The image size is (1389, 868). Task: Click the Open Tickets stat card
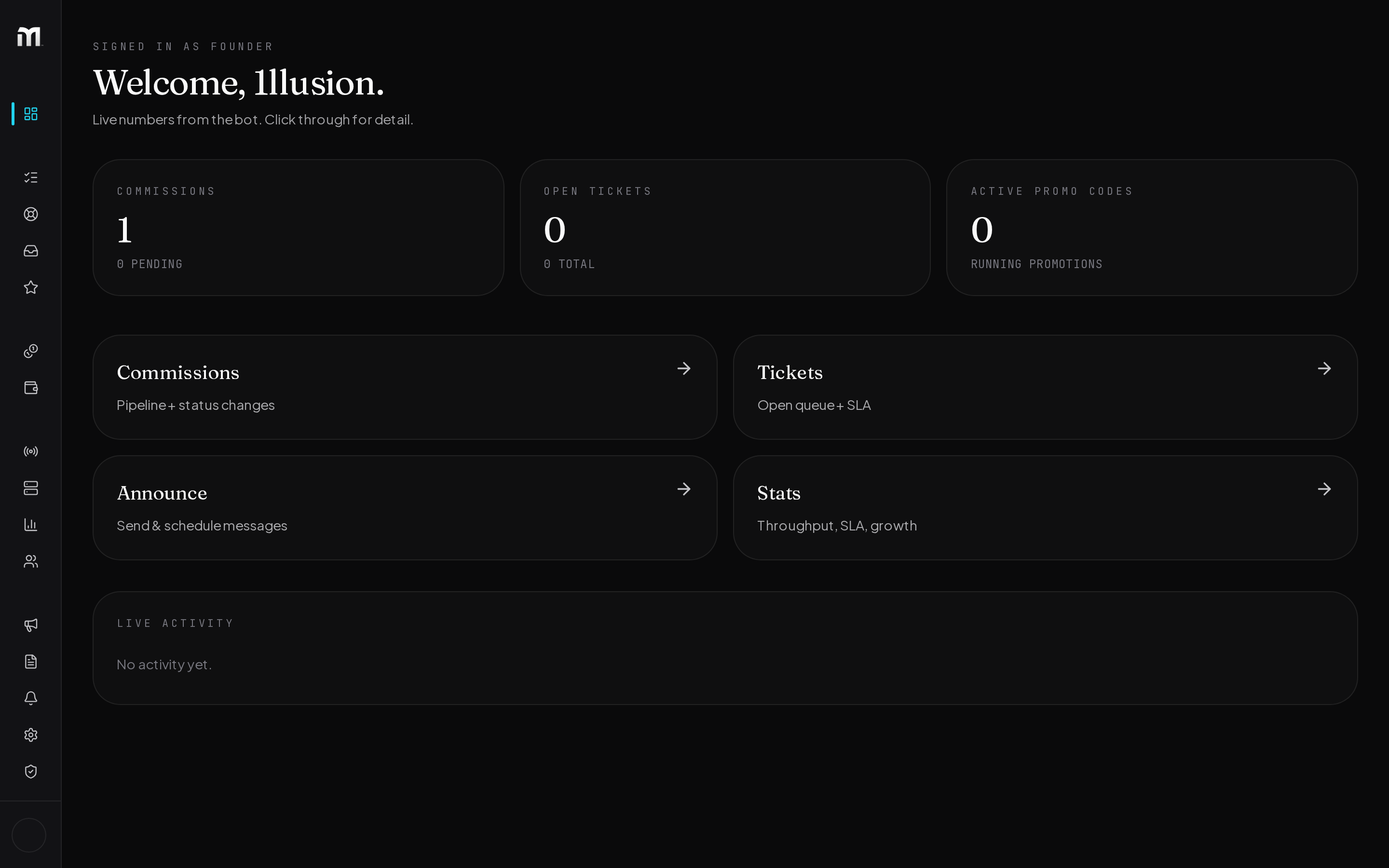tap(725, 228)
